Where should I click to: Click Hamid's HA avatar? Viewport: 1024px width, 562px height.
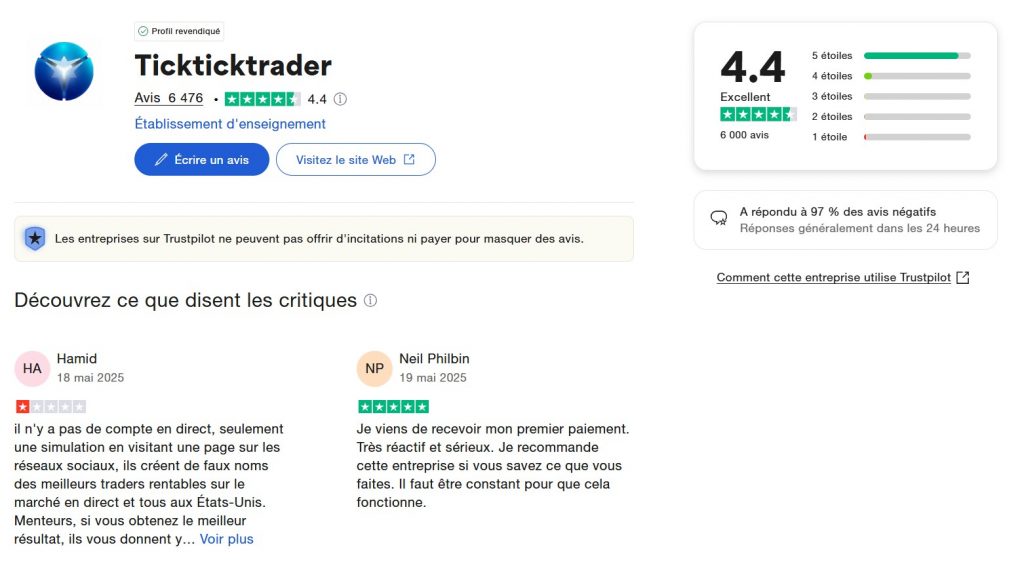[32, 368]
